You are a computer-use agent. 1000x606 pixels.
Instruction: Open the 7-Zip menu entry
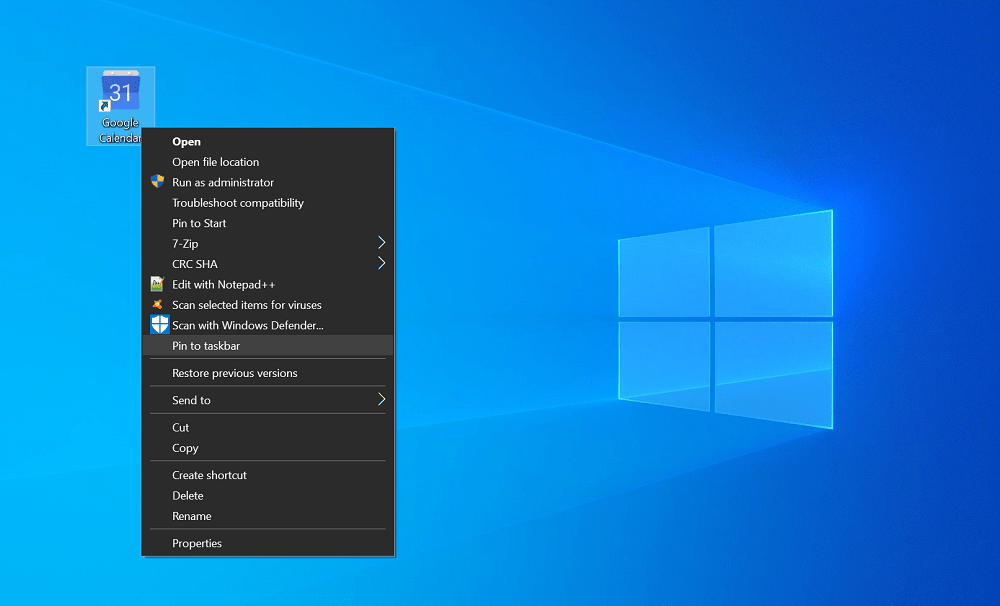click(268, 244)
